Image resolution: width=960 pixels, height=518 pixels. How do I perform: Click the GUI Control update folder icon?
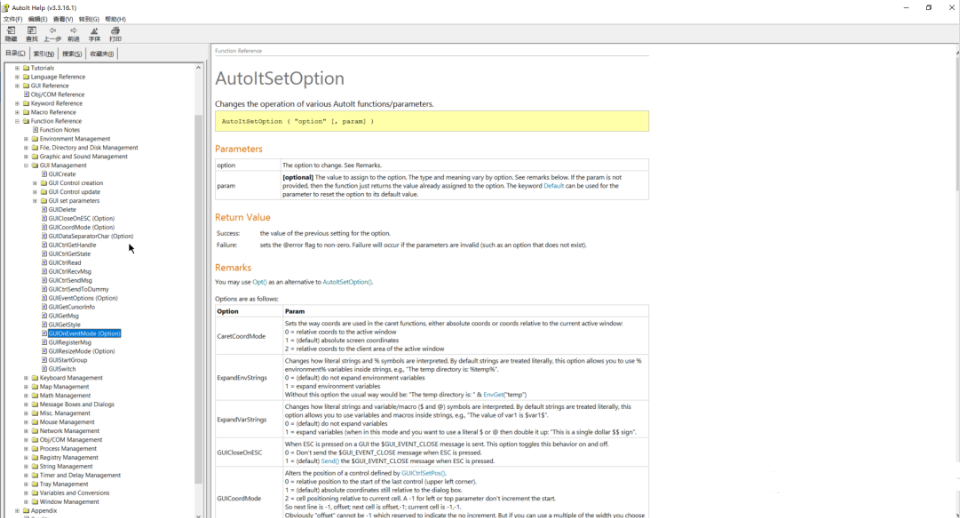pyautogui.click(x=44, y=192)
